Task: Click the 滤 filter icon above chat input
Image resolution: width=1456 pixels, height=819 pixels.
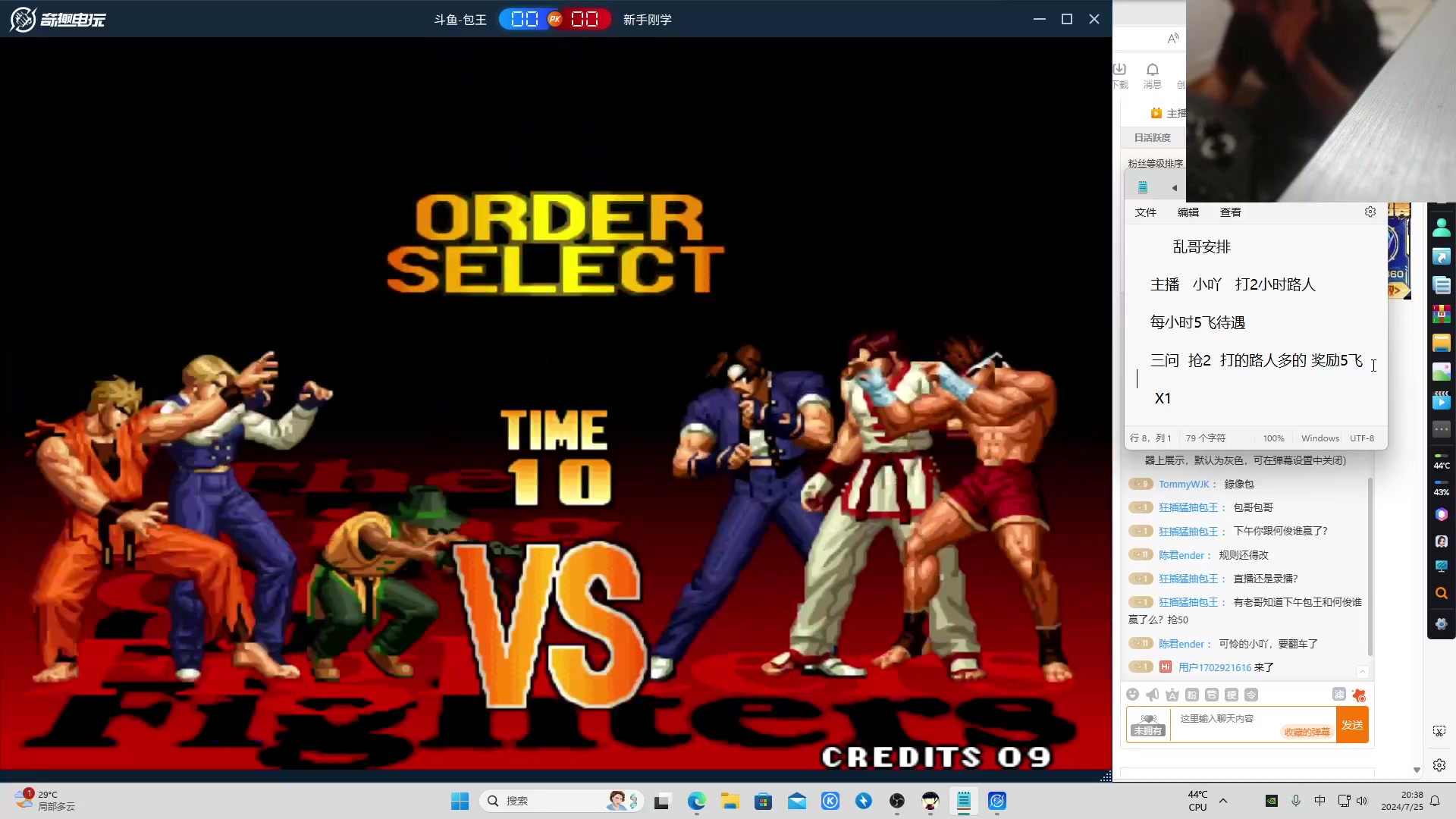Action: click(1338, 694)
